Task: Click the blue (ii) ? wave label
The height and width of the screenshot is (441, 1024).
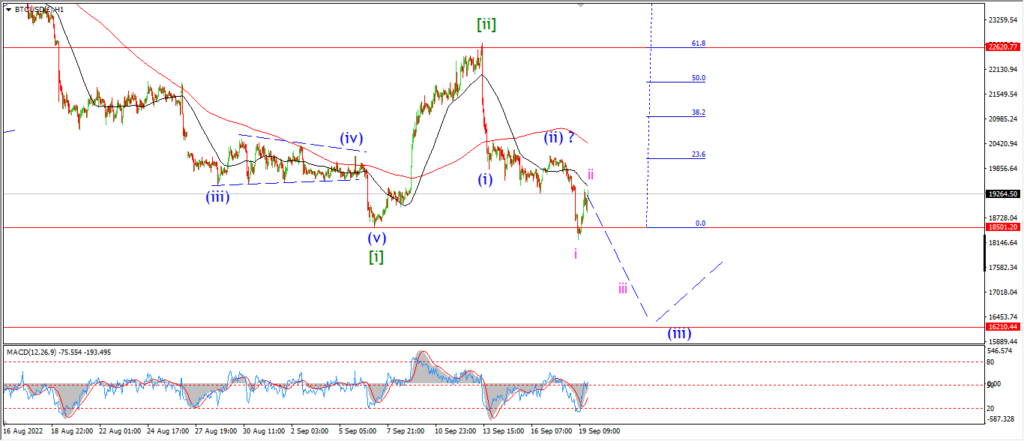Action: (x=560, y=138)
